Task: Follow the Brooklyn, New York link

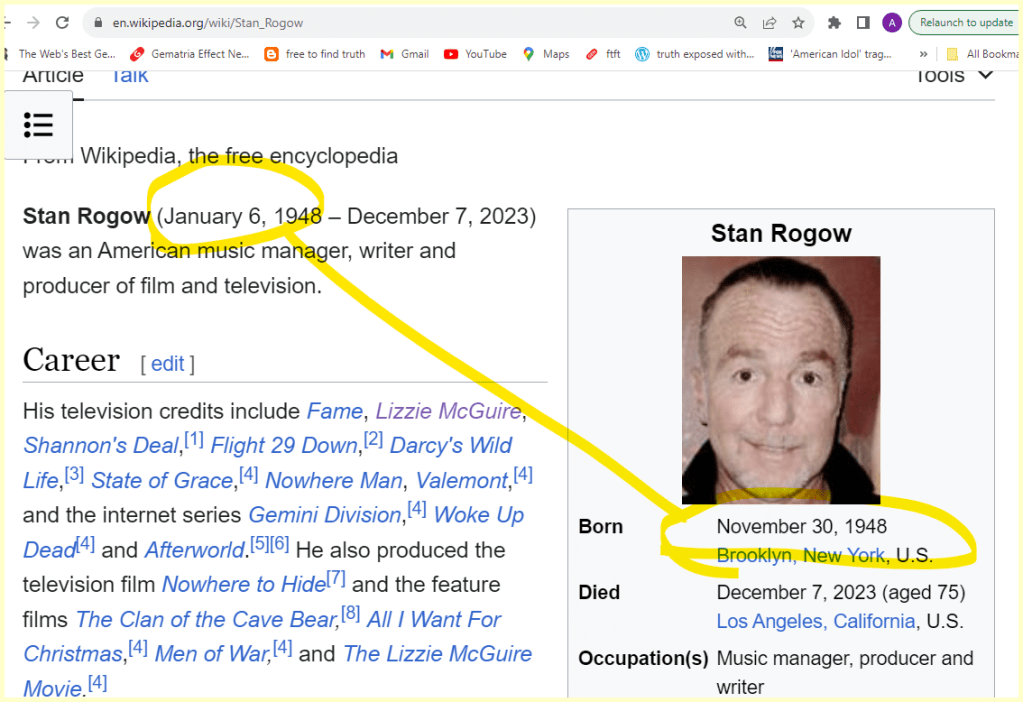Action: [x=800, y=555]
